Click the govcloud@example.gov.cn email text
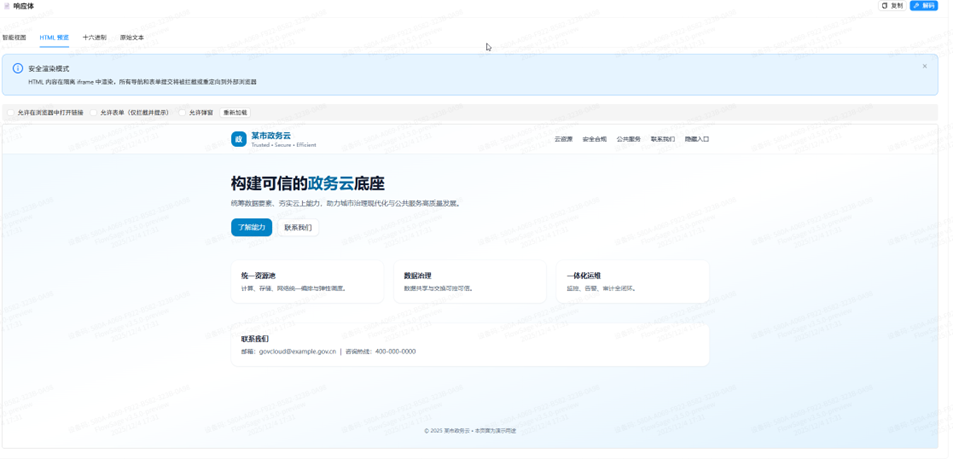Viewport: 953px width, 459px height. 298,351
